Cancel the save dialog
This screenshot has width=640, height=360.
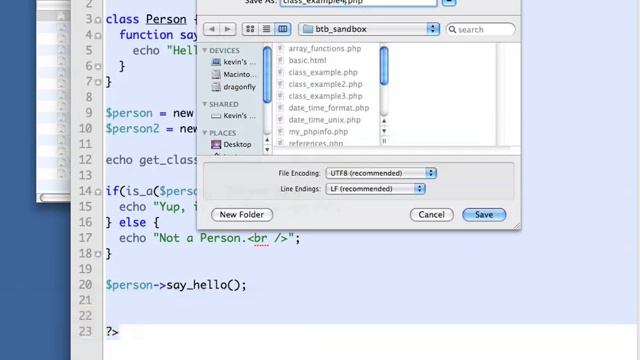pos(431,215)
